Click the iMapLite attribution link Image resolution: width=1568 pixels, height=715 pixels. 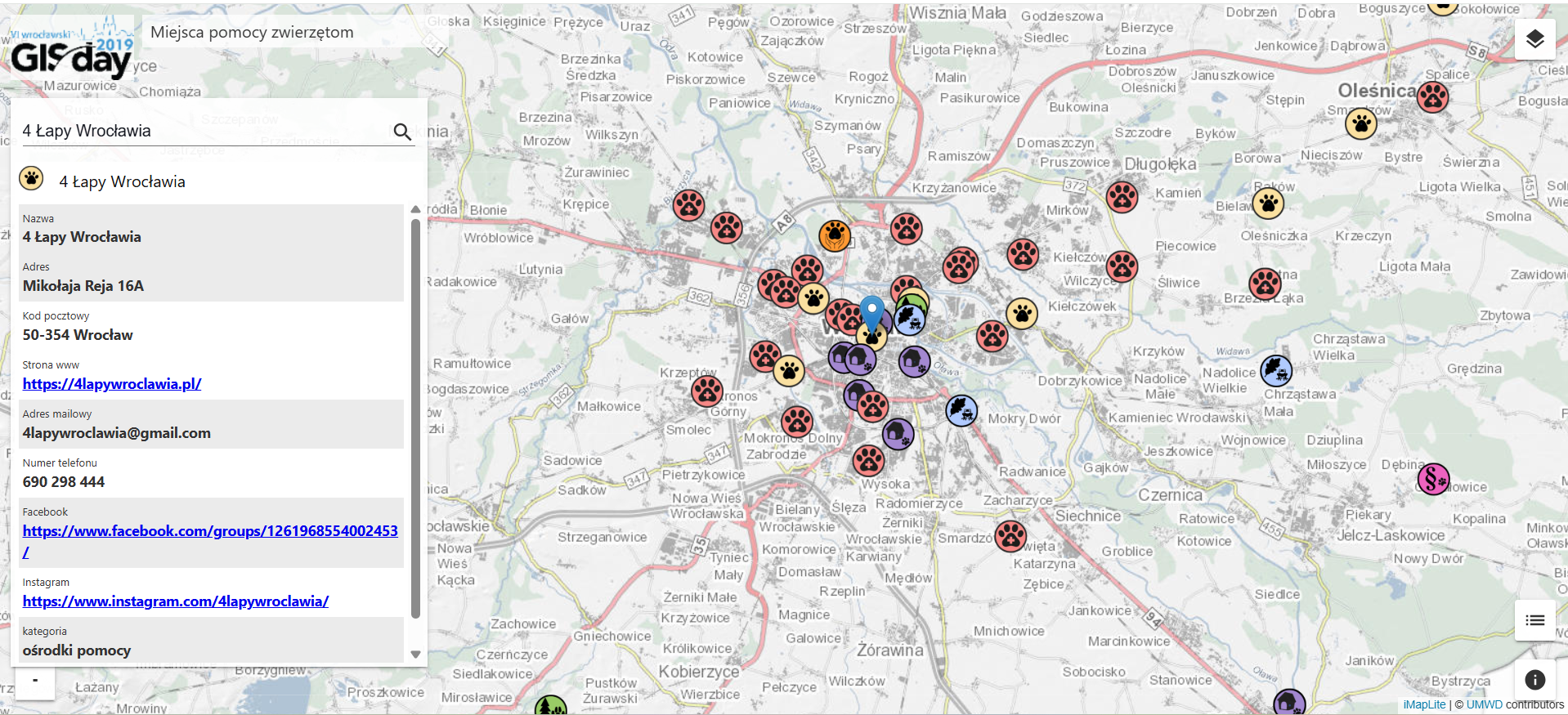(x=1424, y=704)
